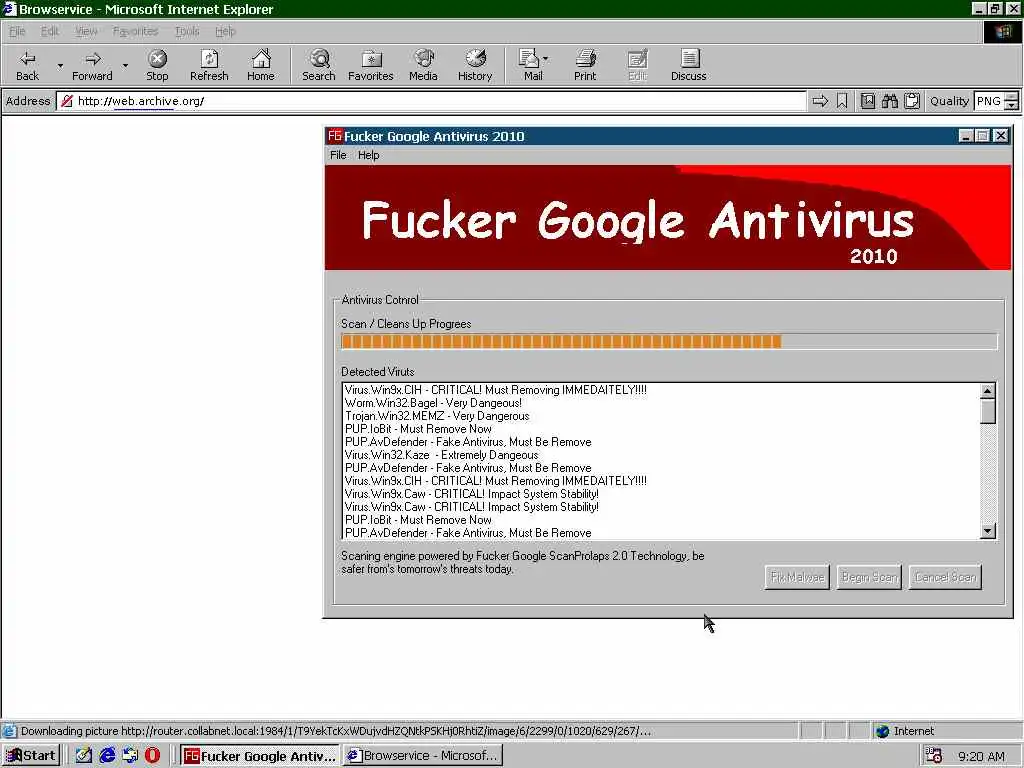Switch to Browservice taskbar button

coord(423,756)
